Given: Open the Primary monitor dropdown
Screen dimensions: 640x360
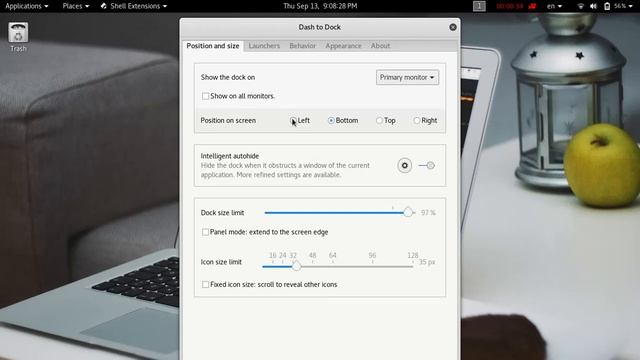Looking at the screenshot, I should (x=407, y=77).
